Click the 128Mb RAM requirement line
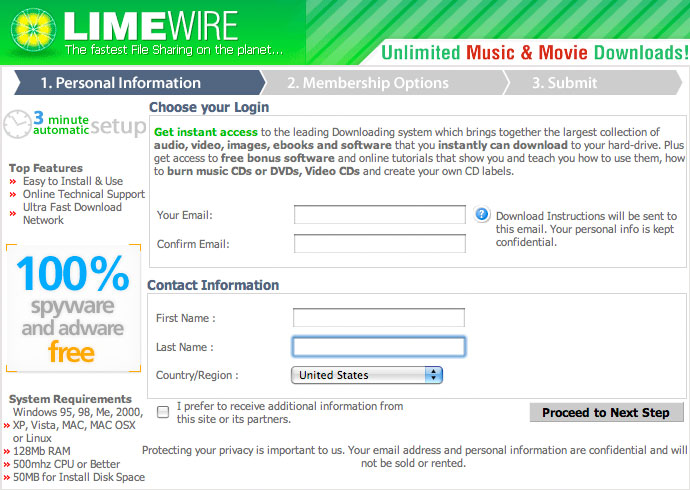 (x=41, y=451)
